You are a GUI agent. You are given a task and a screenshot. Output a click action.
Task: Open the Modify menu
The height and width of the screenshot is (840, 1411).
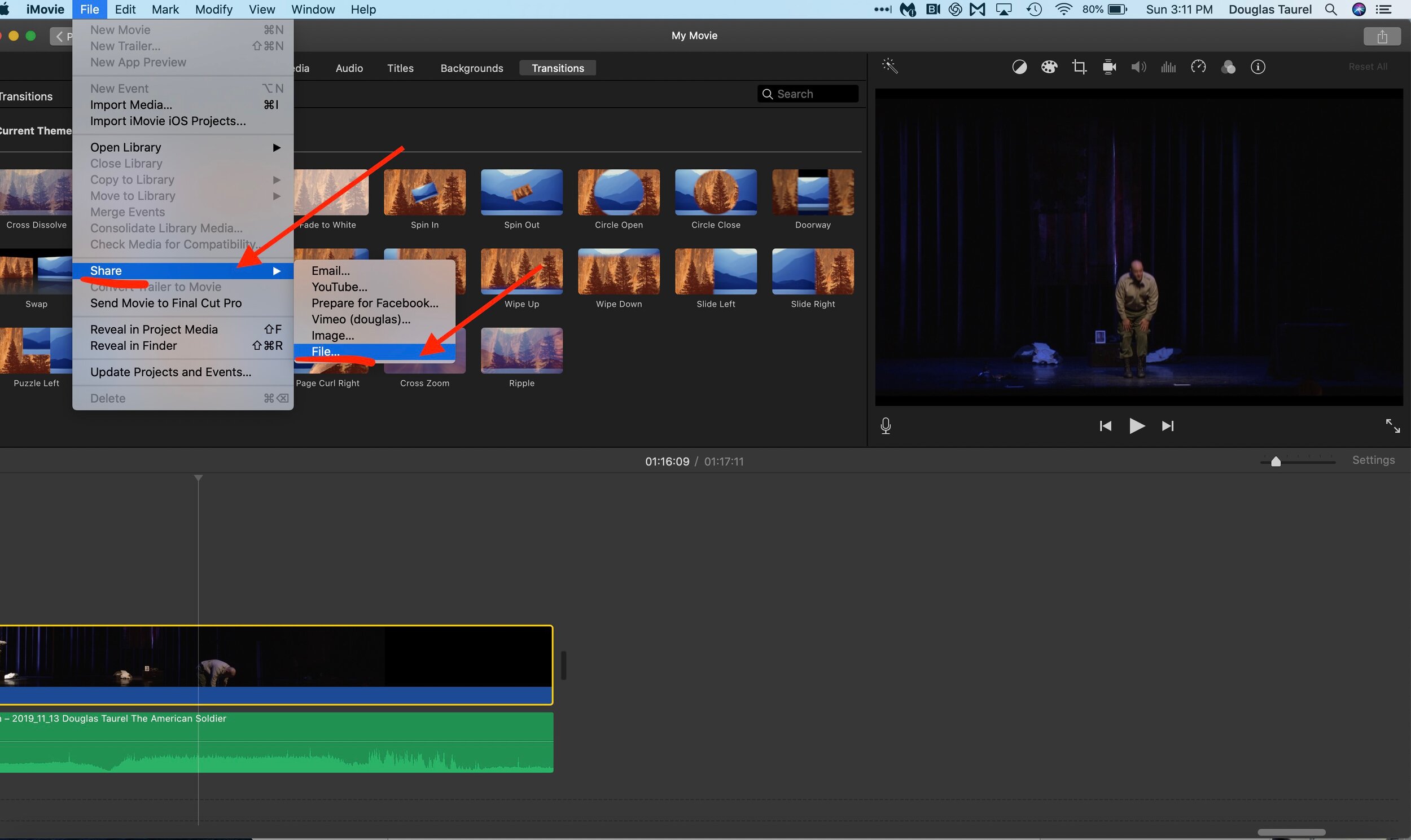click(x=213, y=10)
